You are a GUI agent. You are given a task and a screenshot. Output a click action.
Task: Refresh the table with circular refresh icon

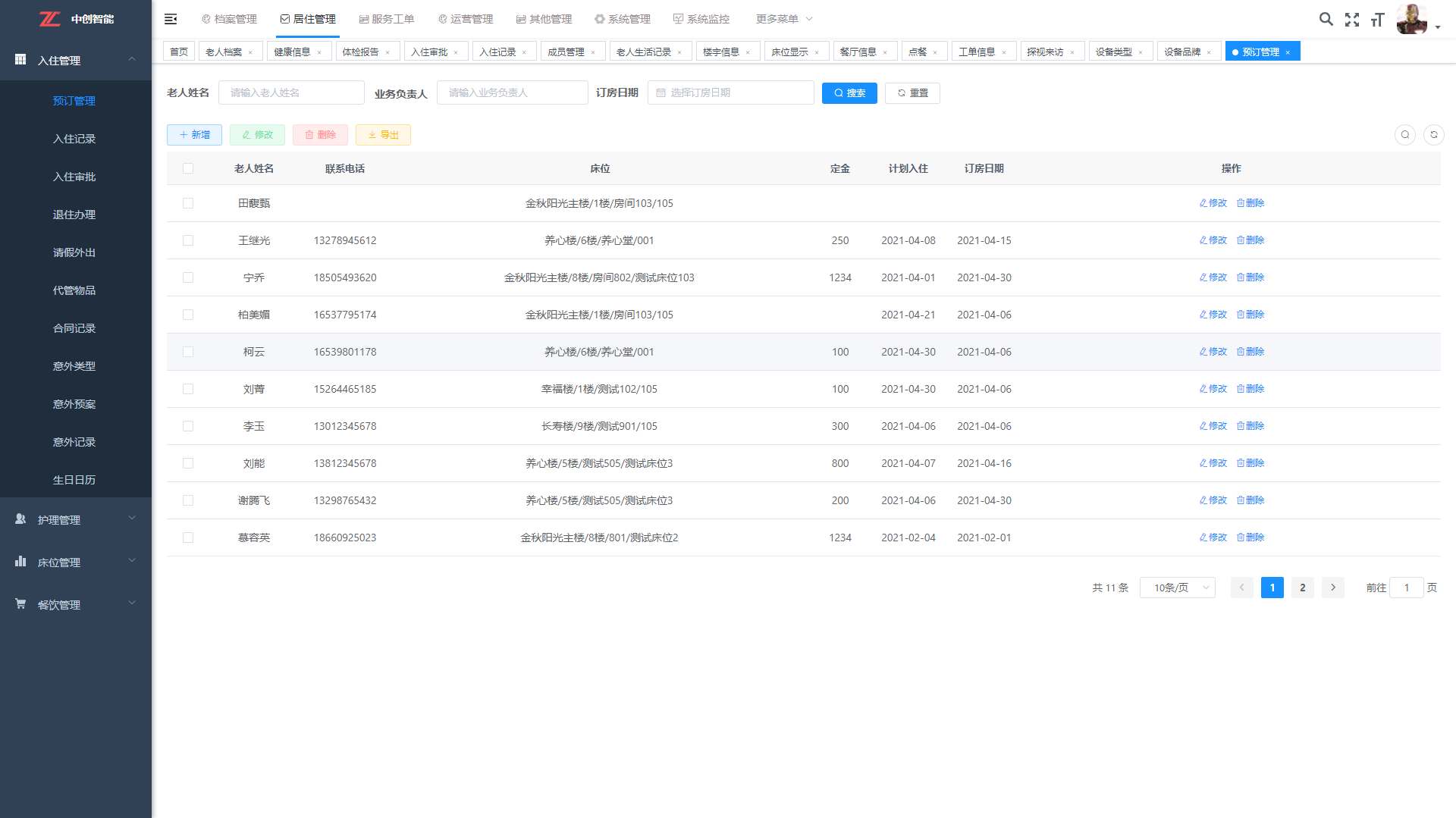click(x=1433, y=135)
